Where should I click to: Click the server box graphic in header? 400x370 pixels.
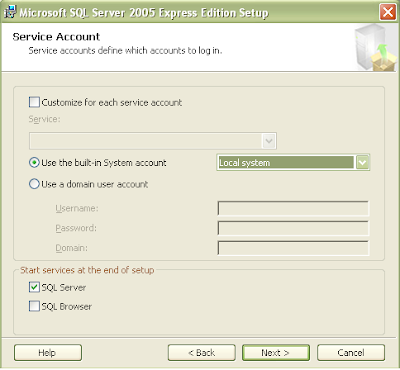375,47
